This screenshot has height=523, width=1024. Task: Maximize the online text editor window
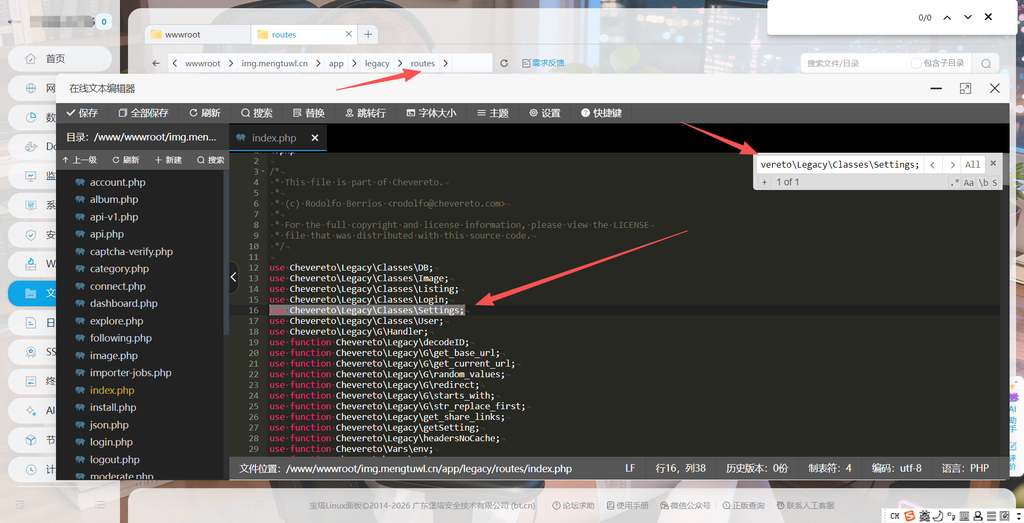tap(965, 88)
